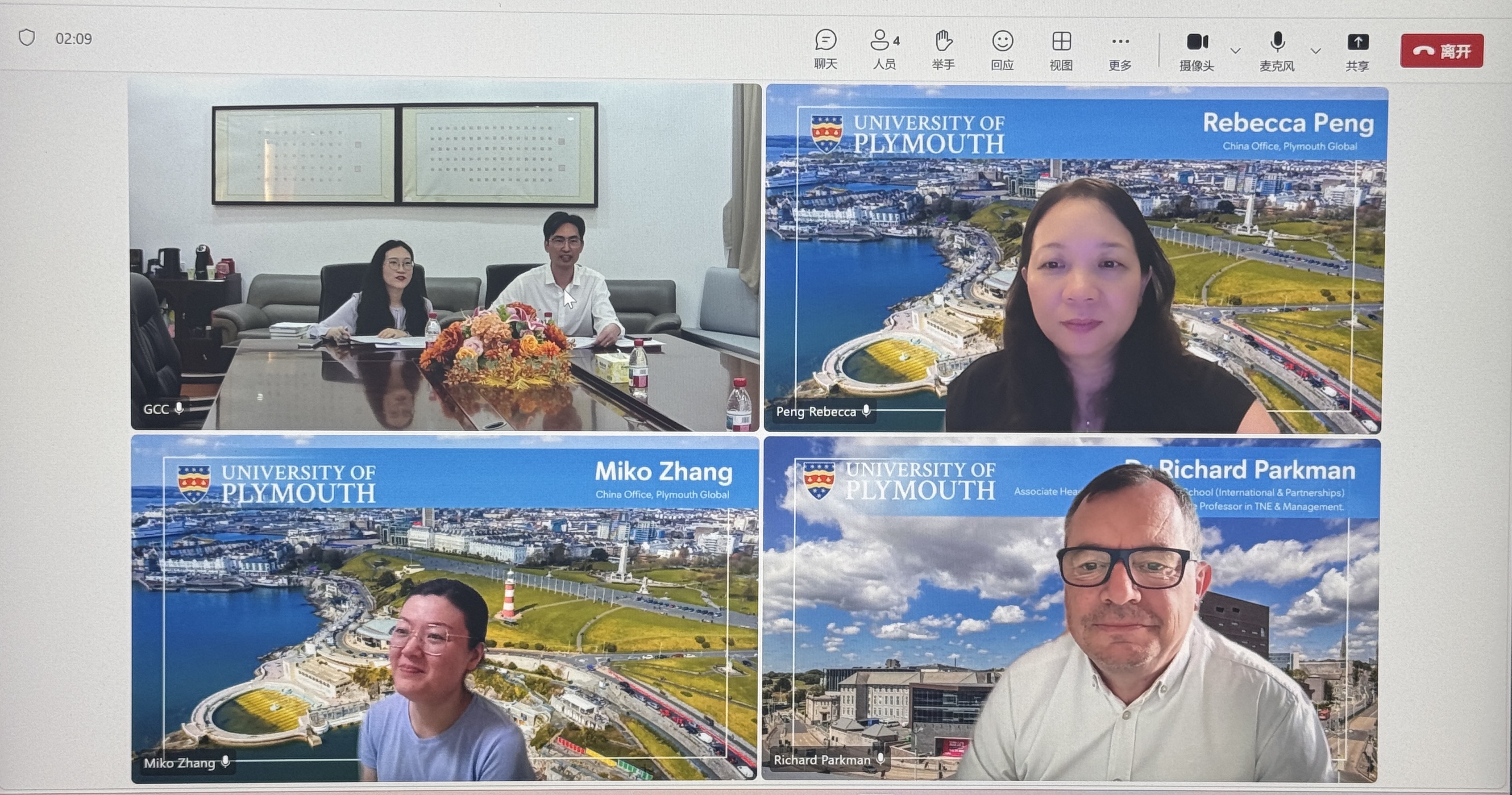Expand microphone device options arrow

coord(1316,51)
